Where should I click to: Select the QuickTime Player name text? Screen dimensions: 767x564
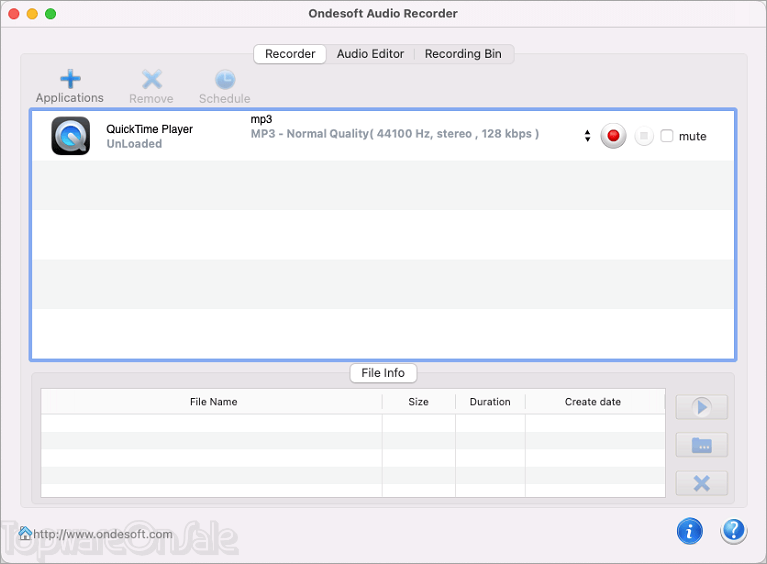(x=150, y=129)
